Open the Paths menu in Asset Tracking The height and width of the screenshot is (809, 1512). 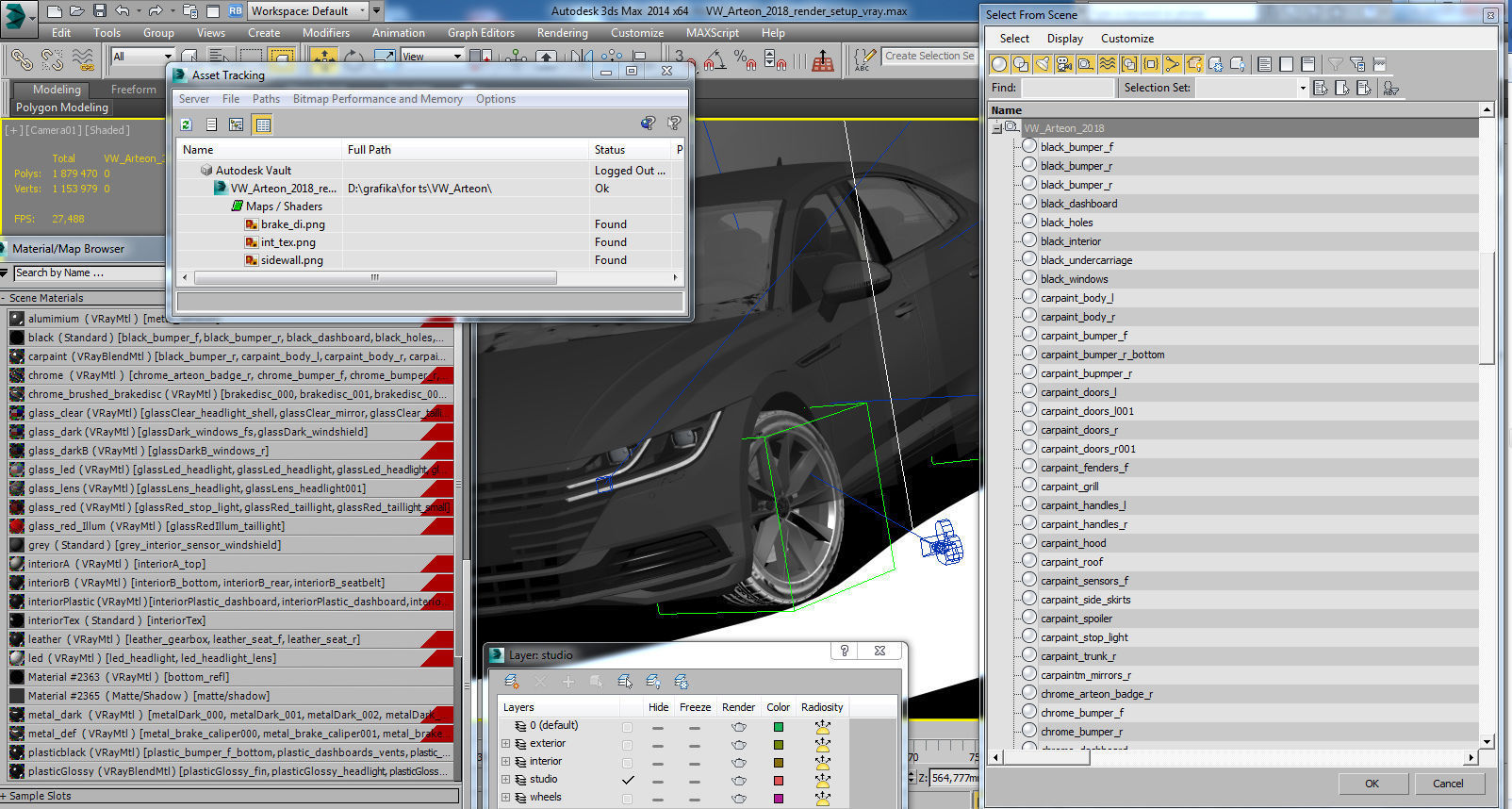click(266, 99)
